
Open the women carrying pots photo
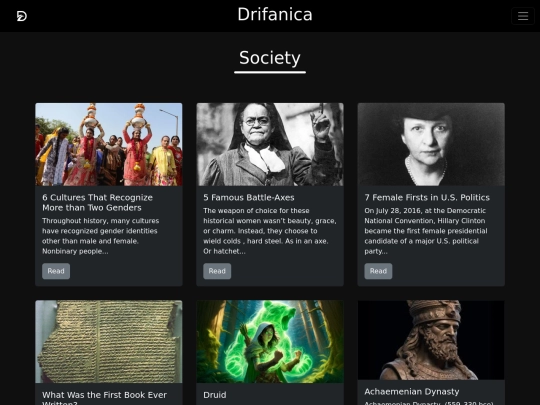point(109,144)
